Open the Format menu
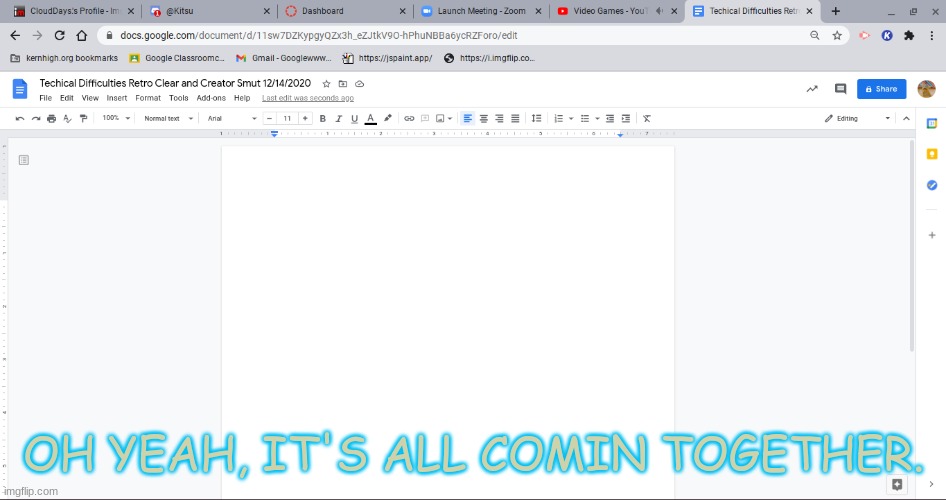The height and width of the screenshot is (500, 946). tap(148, 98)
